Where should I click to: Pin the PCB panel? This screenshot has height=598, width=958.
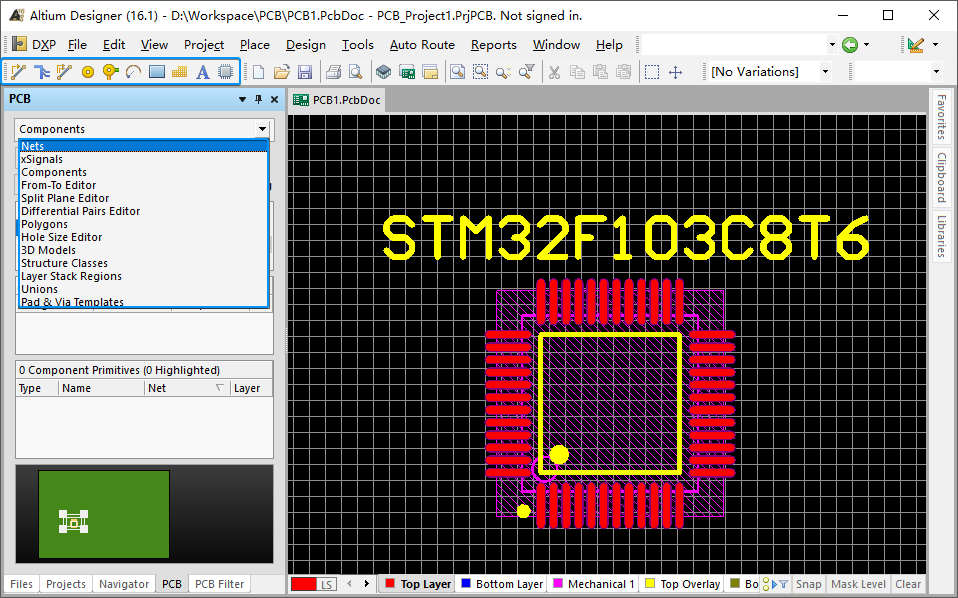pyautogui.click(x=258, y=99)
